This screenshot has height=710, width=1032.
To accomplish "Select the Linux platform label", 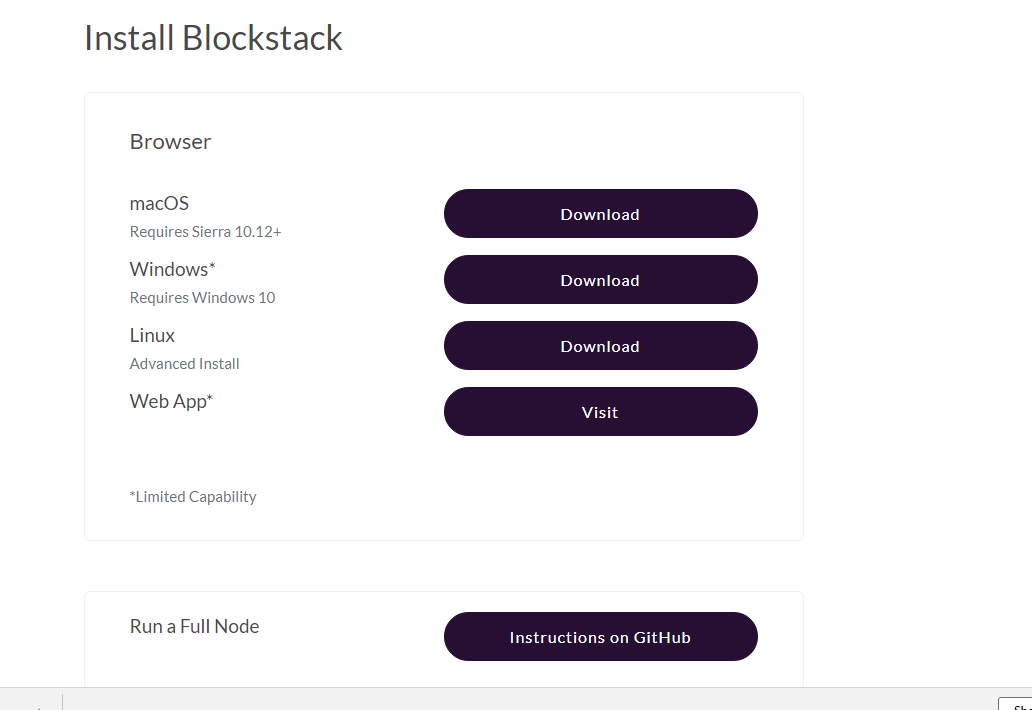I will (x=152, y=336).
